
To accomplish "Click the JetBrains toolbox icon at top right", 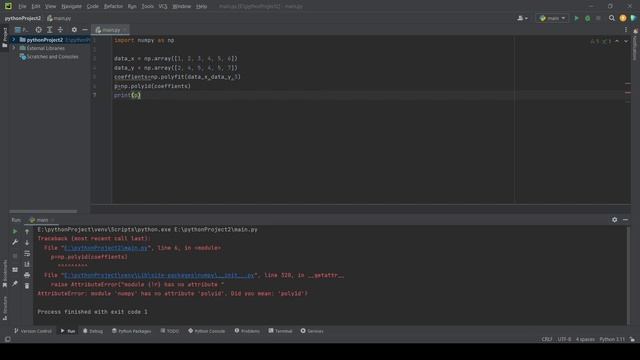I will pos(633,18).
